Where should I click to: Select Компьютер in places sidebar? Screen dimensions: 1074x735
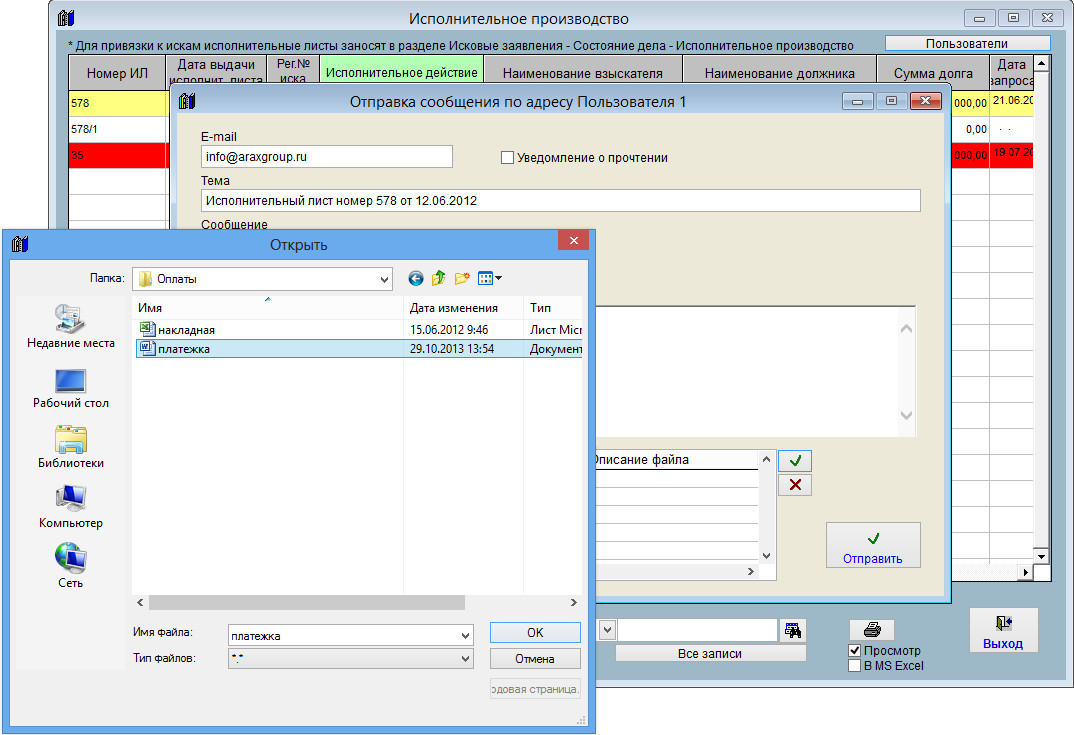pyautogui.click(x=70, y=507)
